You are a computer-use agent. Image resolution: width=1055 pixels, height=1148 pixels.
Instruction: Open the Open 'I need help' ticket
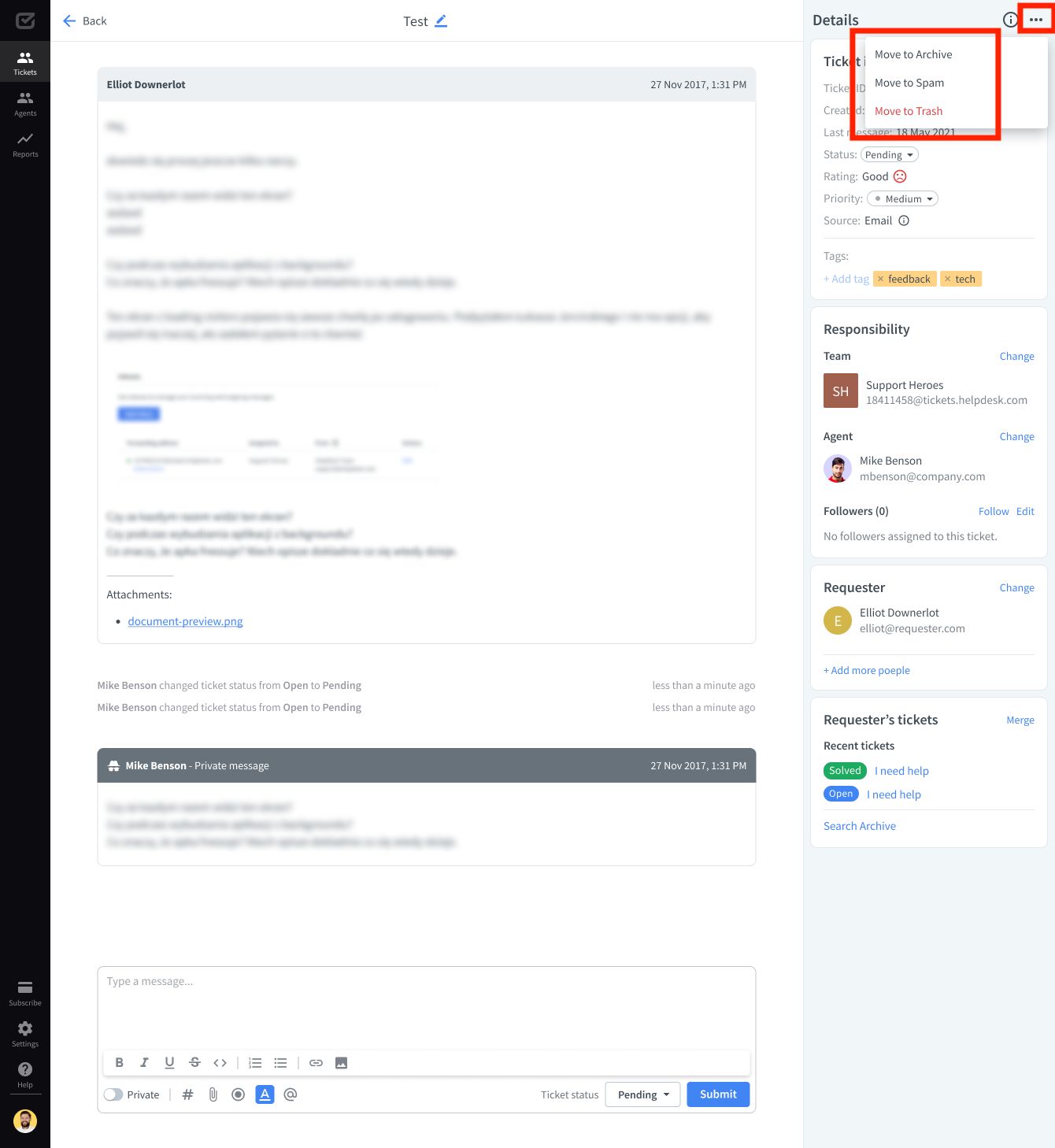pos(894,794)
